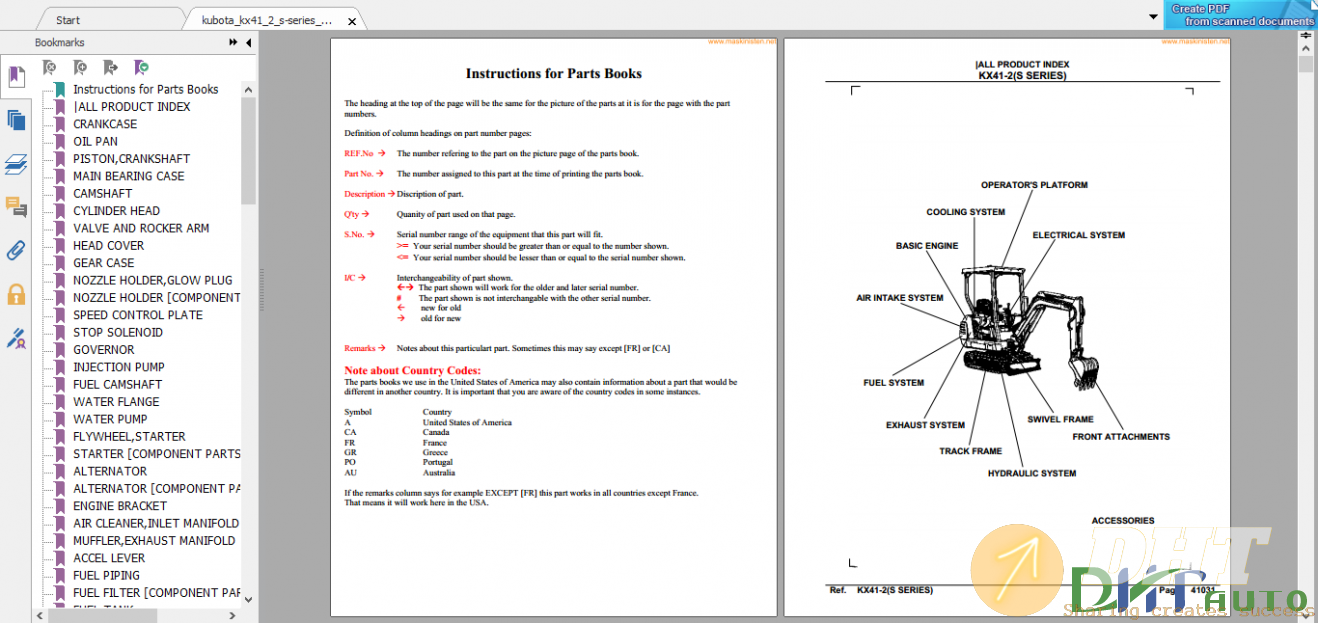Image resolution: width=1318 pixels, height=623 pixels.
Task: Click the Create PDF from scanned documents banner
Action: (x=1241, y=14)
